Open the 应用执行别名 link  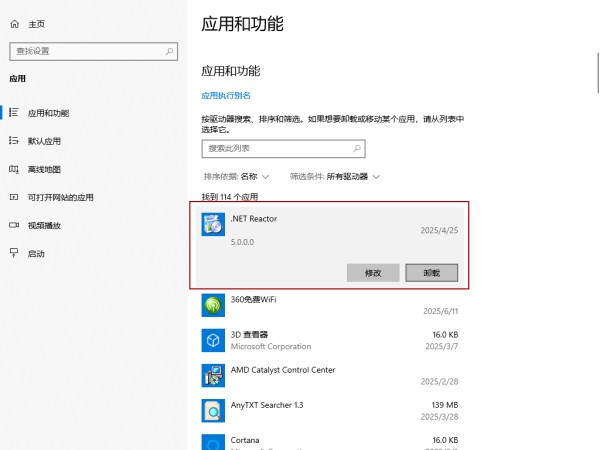point(226,96)
